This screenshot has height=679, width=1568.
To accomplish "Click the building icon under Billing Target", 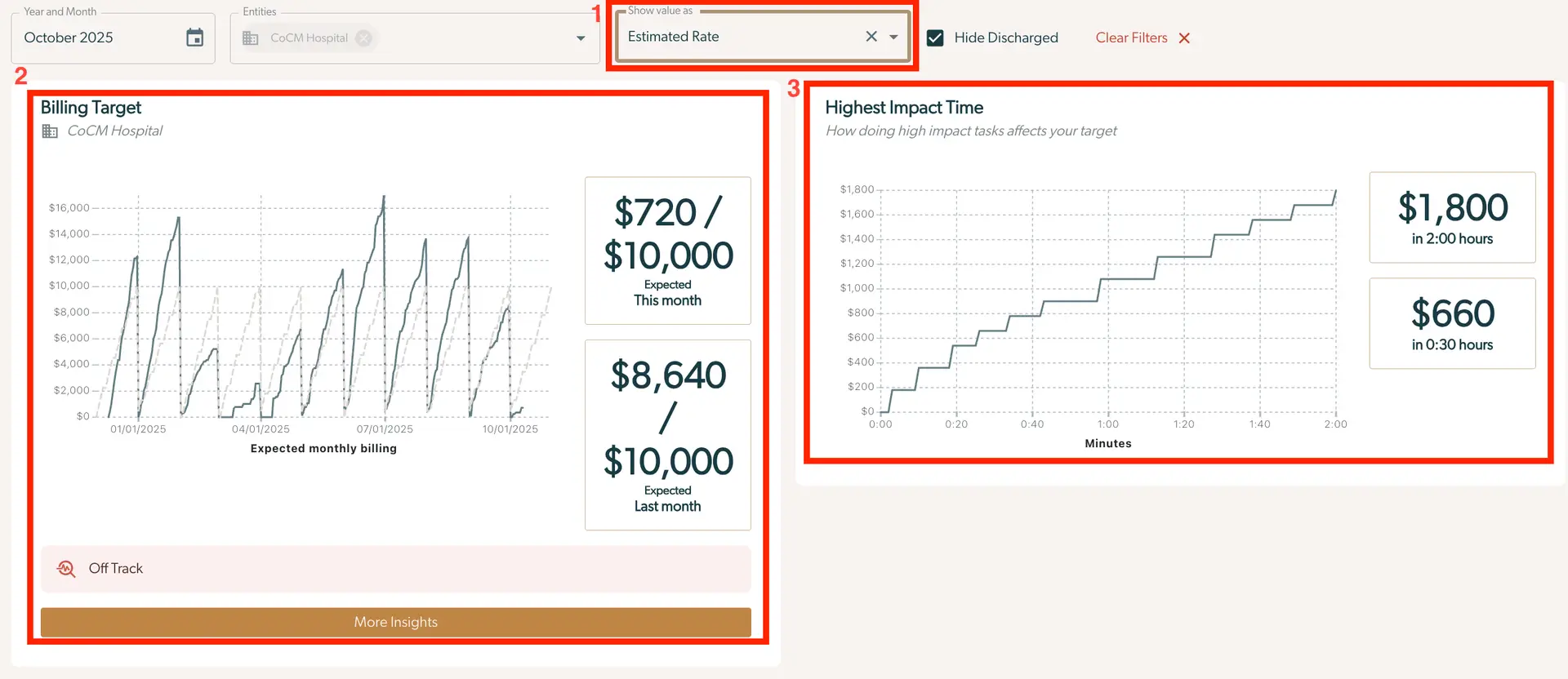I will point(50,131).
